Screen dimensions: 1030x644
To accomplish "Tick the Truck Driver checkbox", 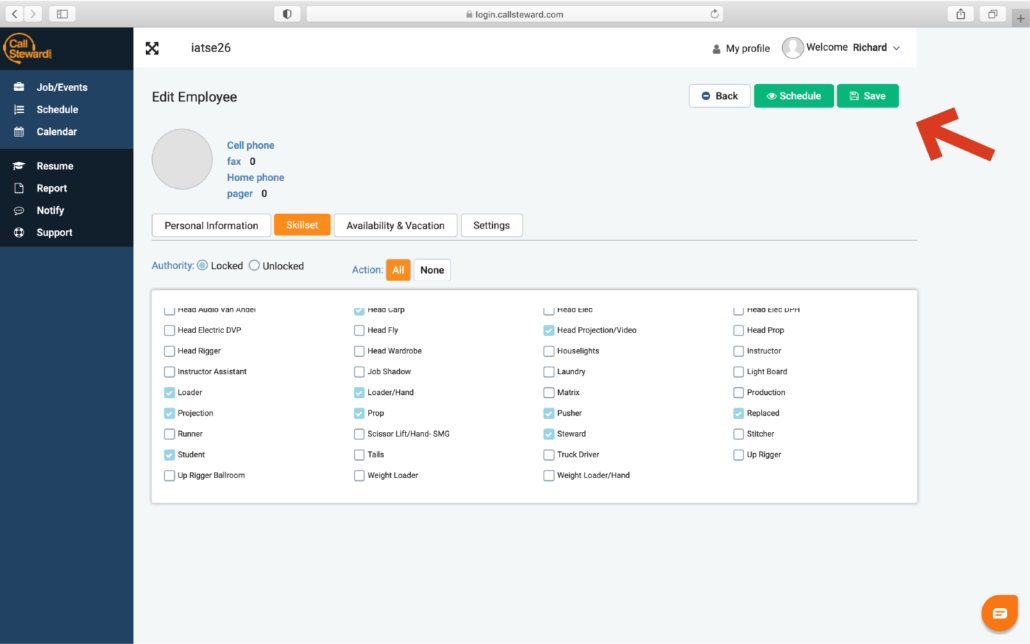I will tap(549, 455).
